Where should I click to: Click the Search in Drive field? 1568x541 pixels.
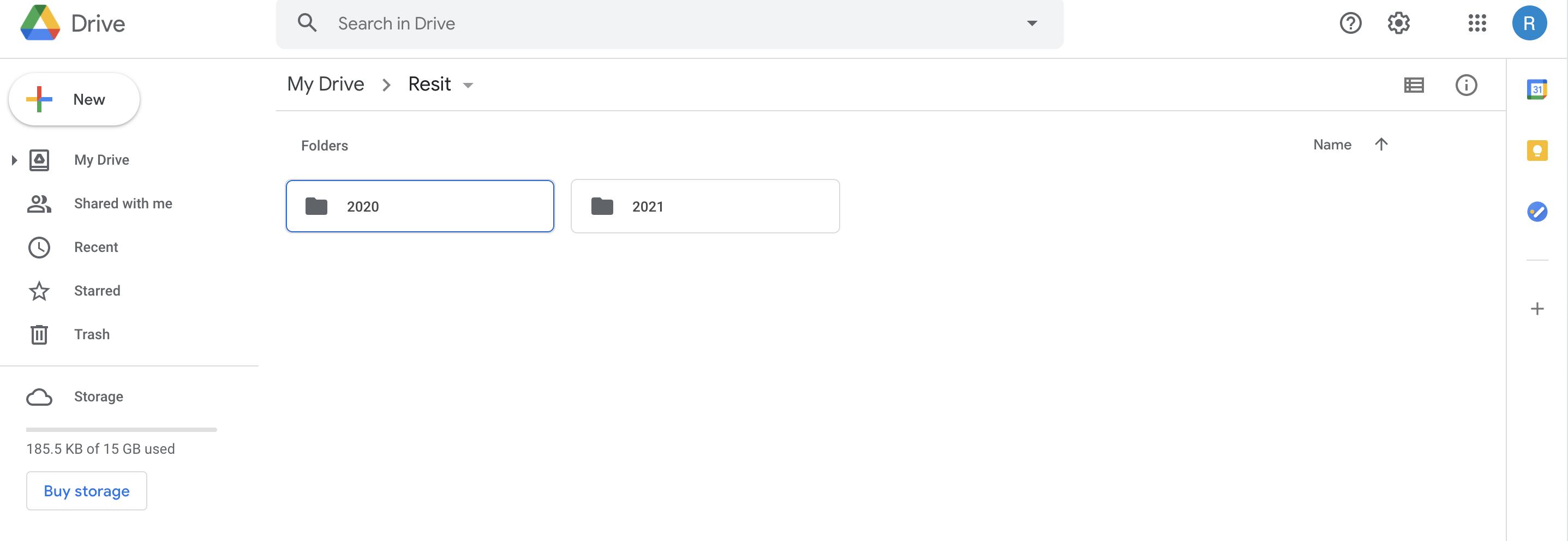669,24
